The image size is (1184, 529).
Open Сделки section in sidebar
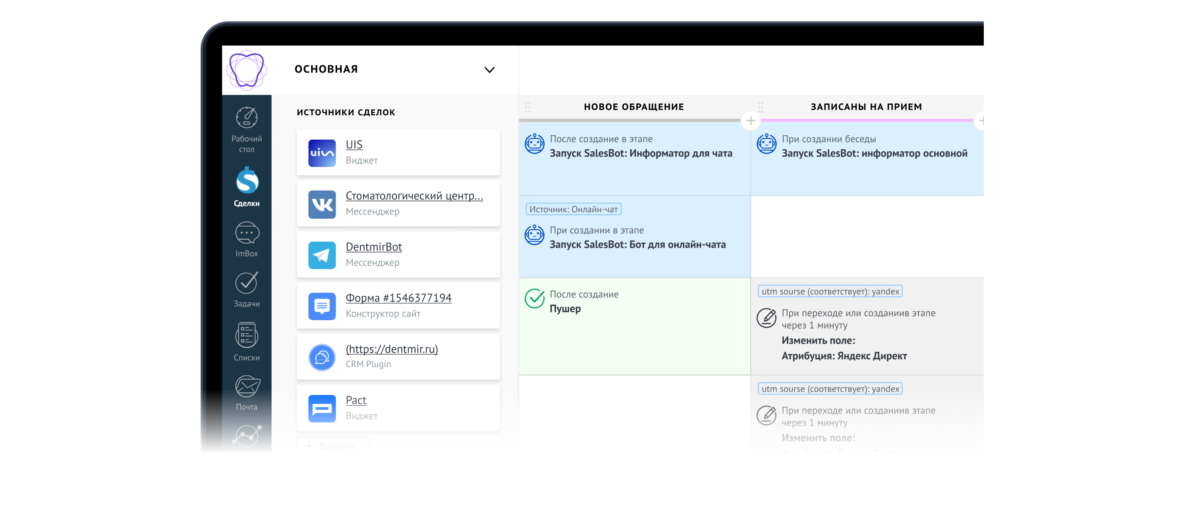tap(246, 188)
